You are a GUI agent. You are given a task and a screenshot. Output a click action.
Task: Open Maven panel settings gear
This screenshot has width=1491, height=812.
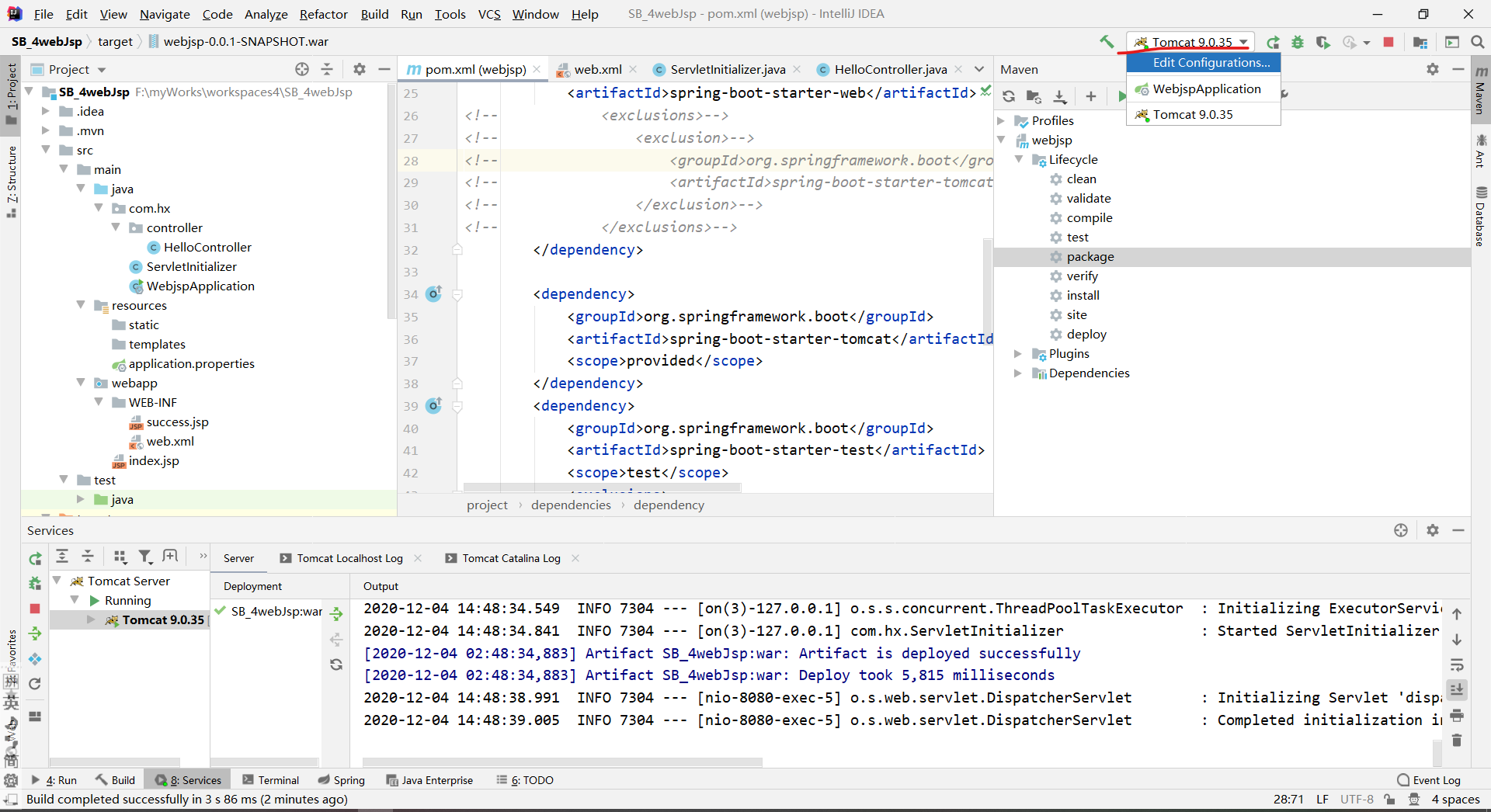point(1433,69)
